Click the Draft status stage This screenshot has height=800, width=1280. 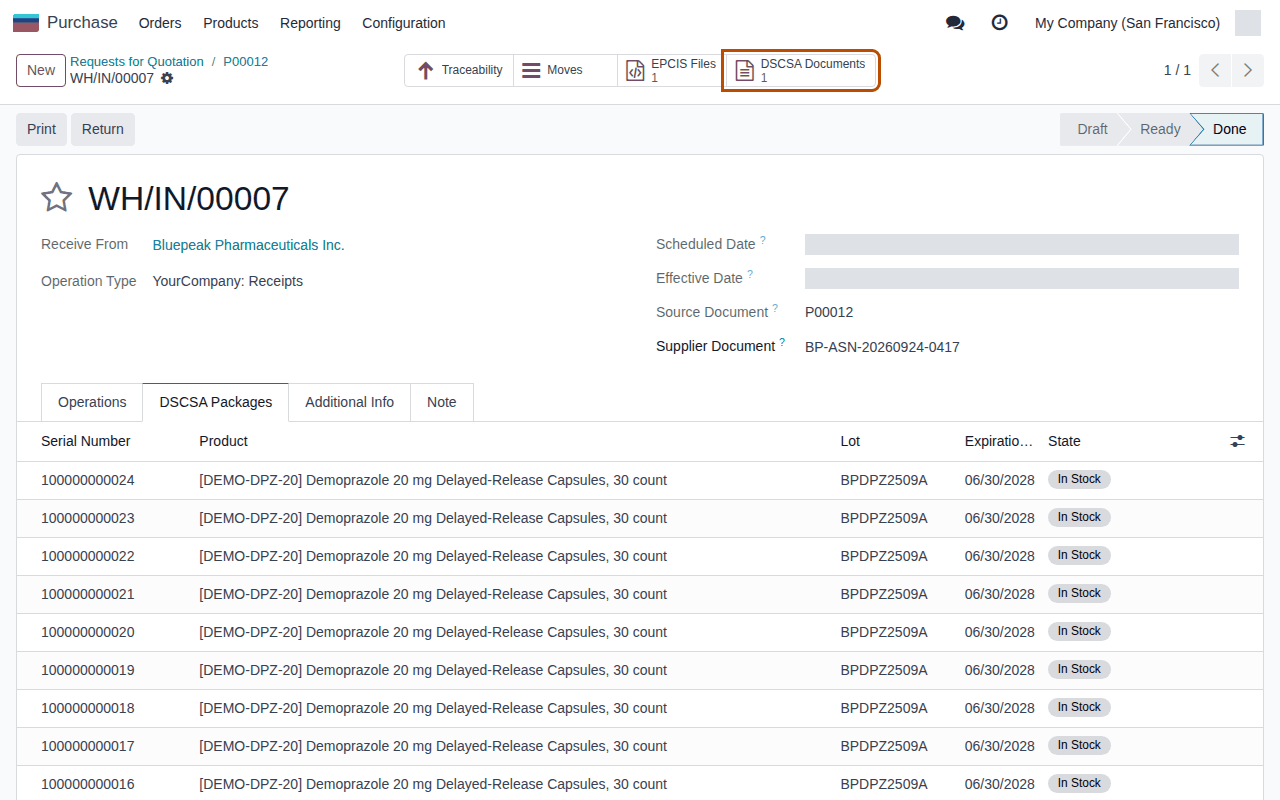tap(1092, 129)
